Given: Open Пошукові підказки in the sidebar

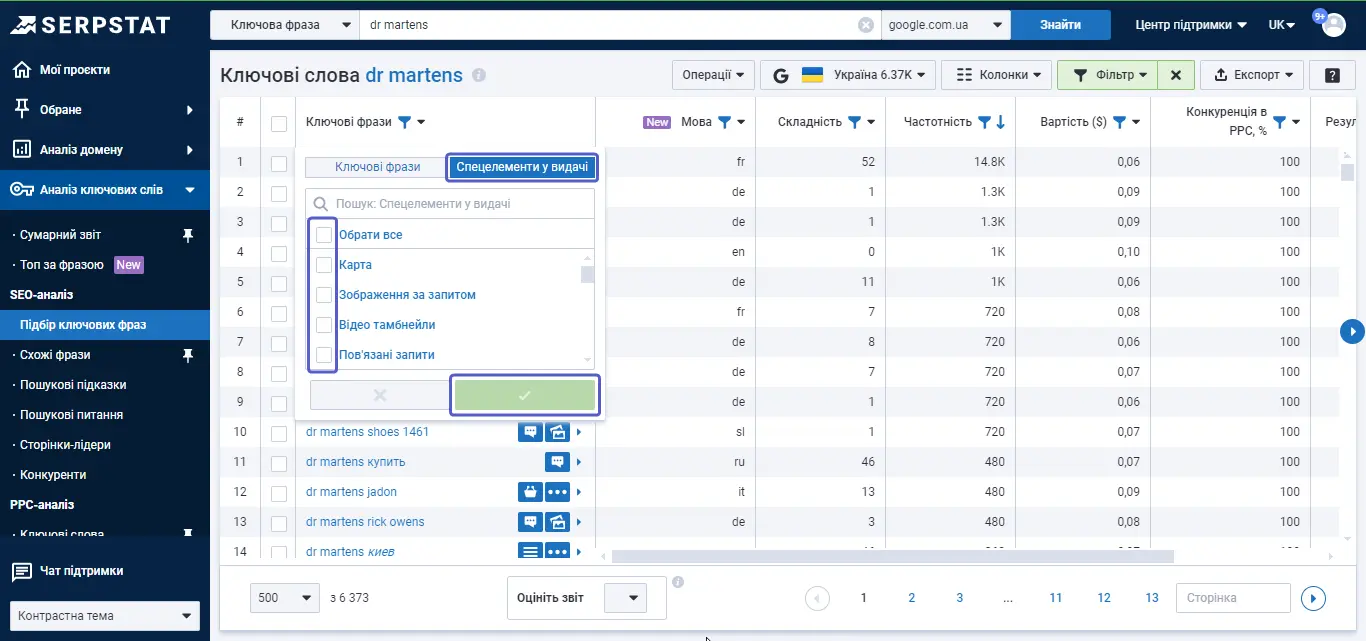Looking at the screenshot, I should (x=73, y=385).
